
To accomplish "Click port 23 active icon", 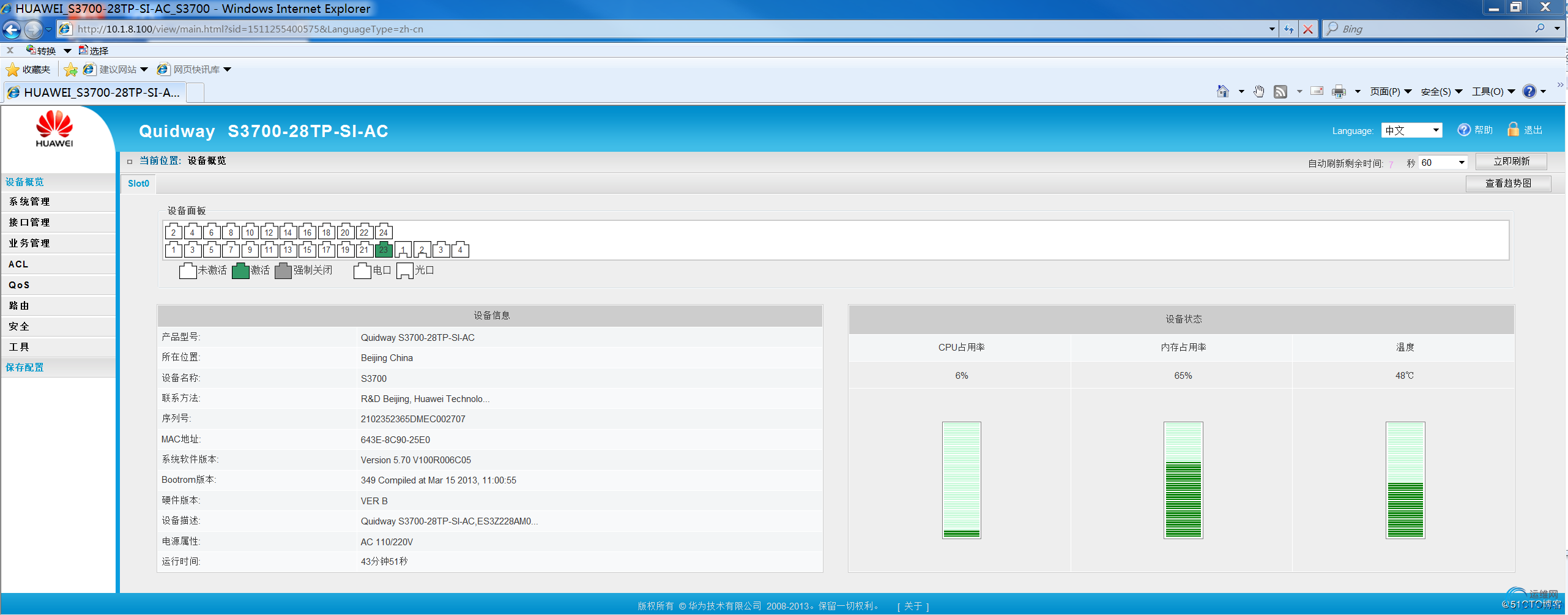I will [x=384, y=249].
